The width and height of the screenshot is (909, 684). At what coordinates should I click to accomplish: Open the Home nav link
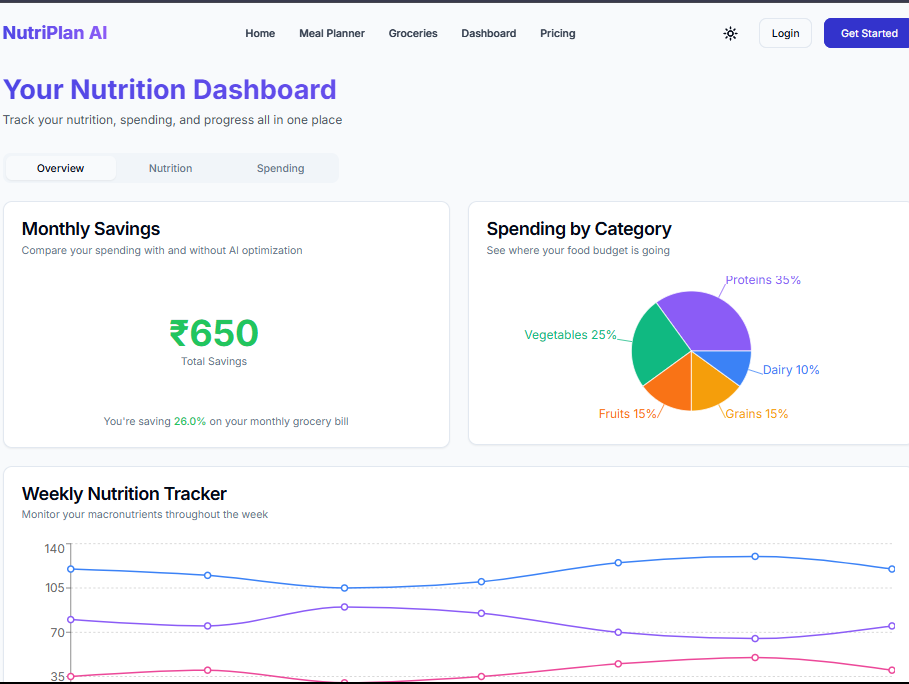(260, 33)
